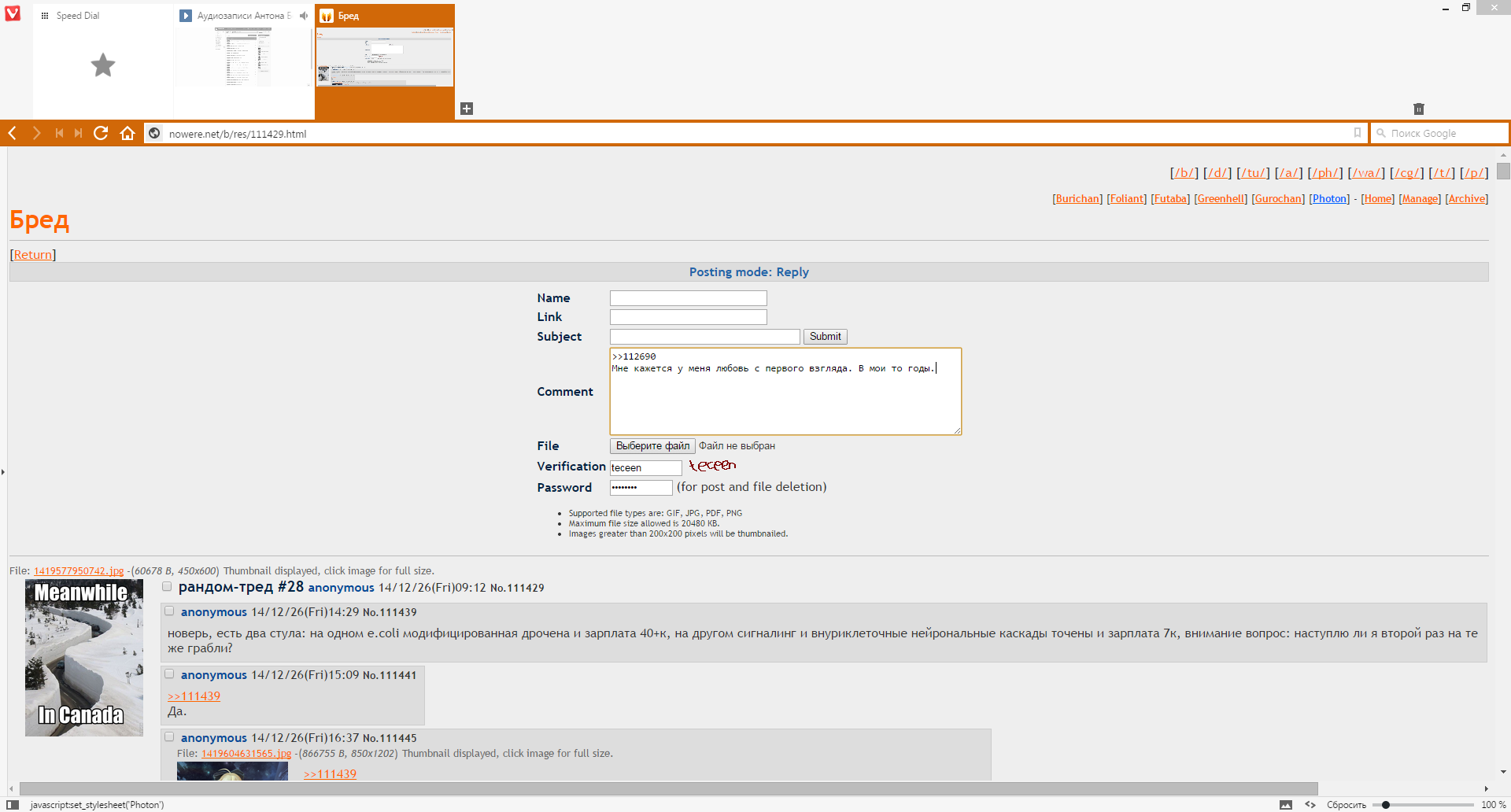Click the horizontal scrollbar
The height and width of the screenshot is (812, 1511).
click(x=669, y=788)
